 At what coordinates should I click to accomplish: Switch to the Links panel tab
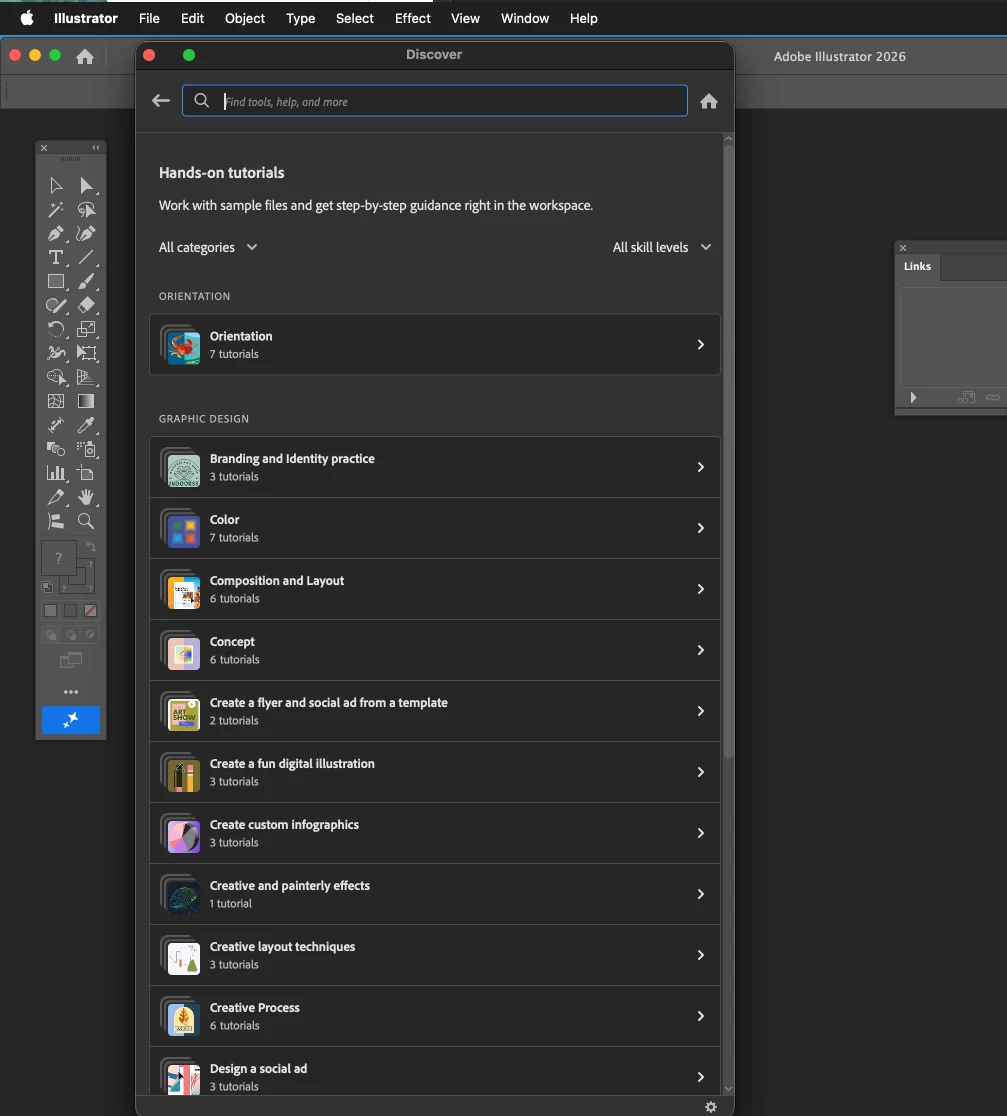[917, 266]
